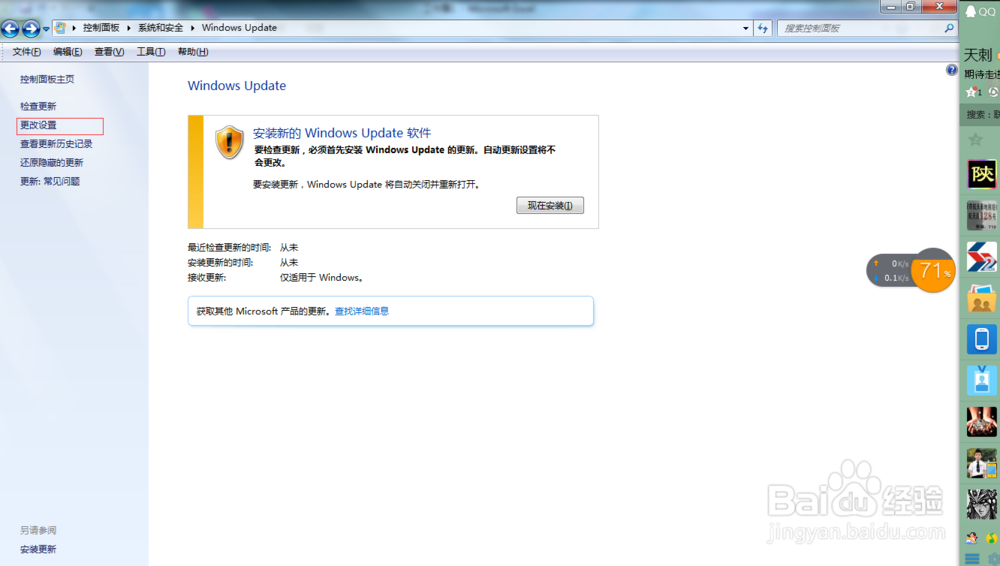The width and height of the screenshot is (1000, 566).
Task: Open the QQ red-blue striped logo contact
Action: coord(982,257)
